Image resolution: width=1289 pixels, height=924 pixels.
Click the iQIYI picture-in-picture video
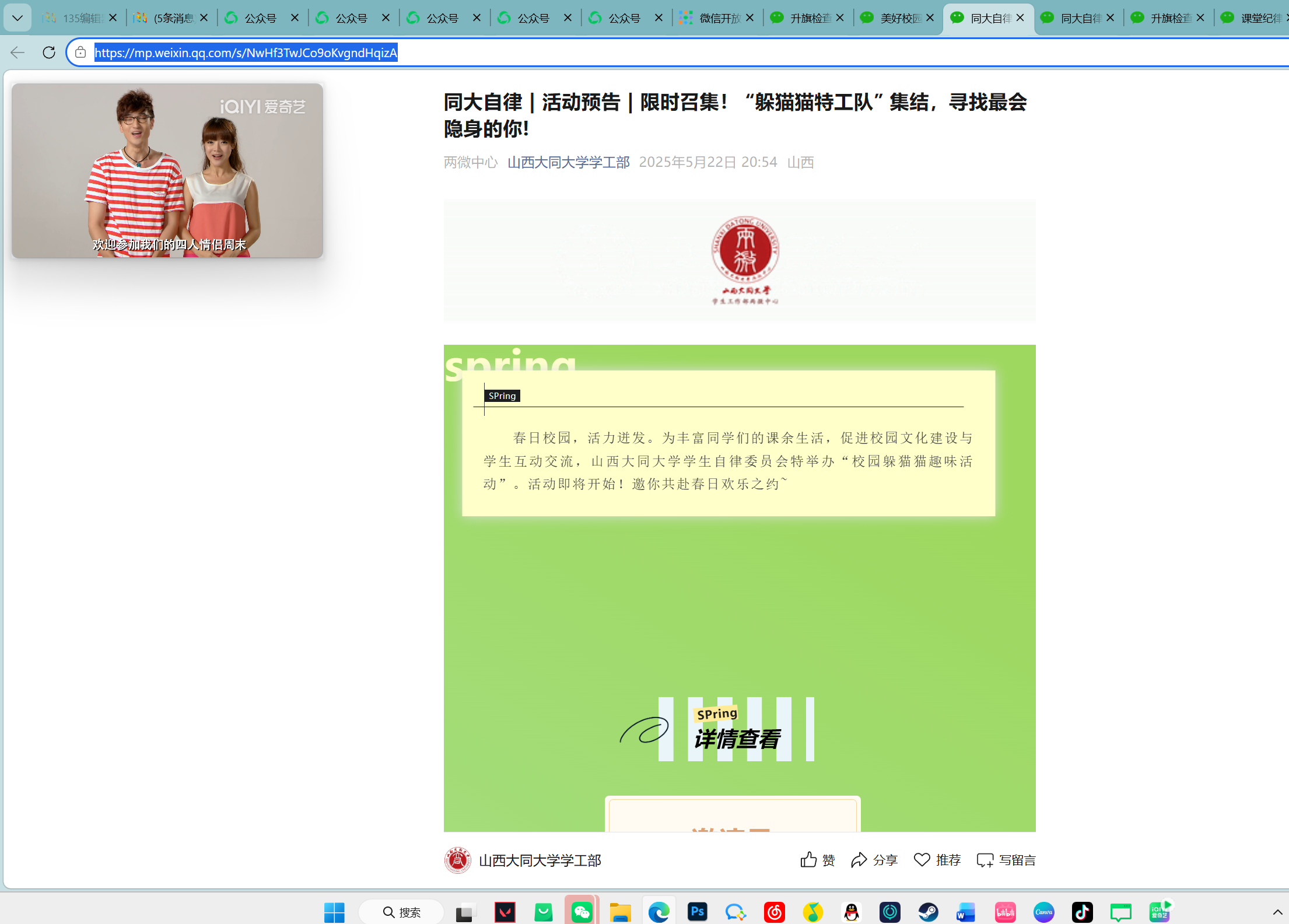[167, 170]
